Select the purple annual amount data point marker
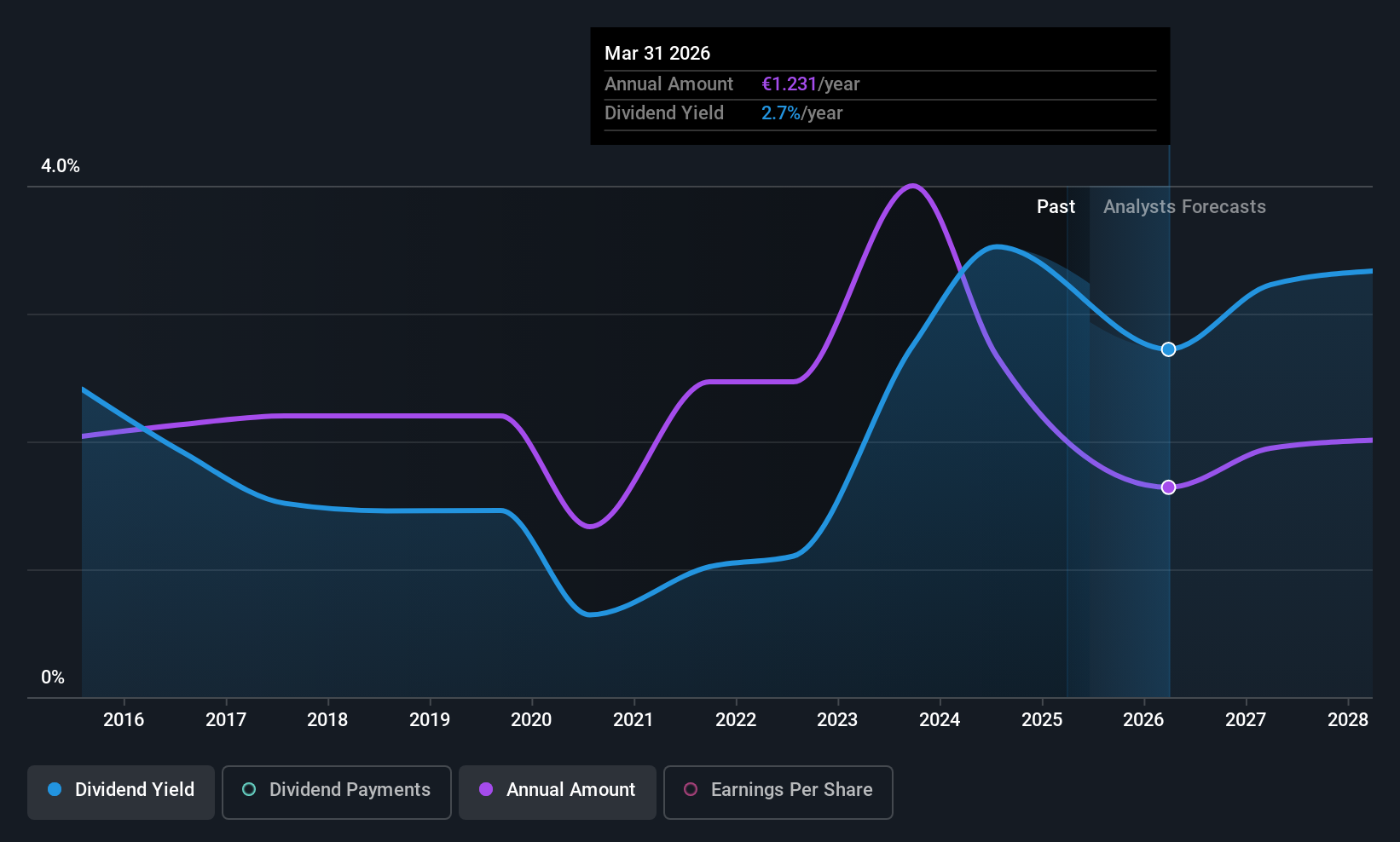 1169,487
